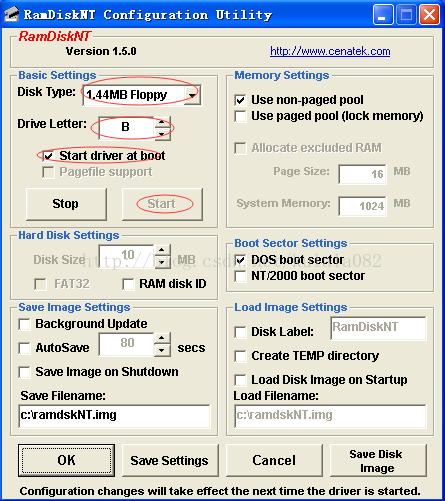The width and height of the screenshot is (445, 501).
Task: Toggle the RAM disk ID checkbox
Action: [128, 284]
